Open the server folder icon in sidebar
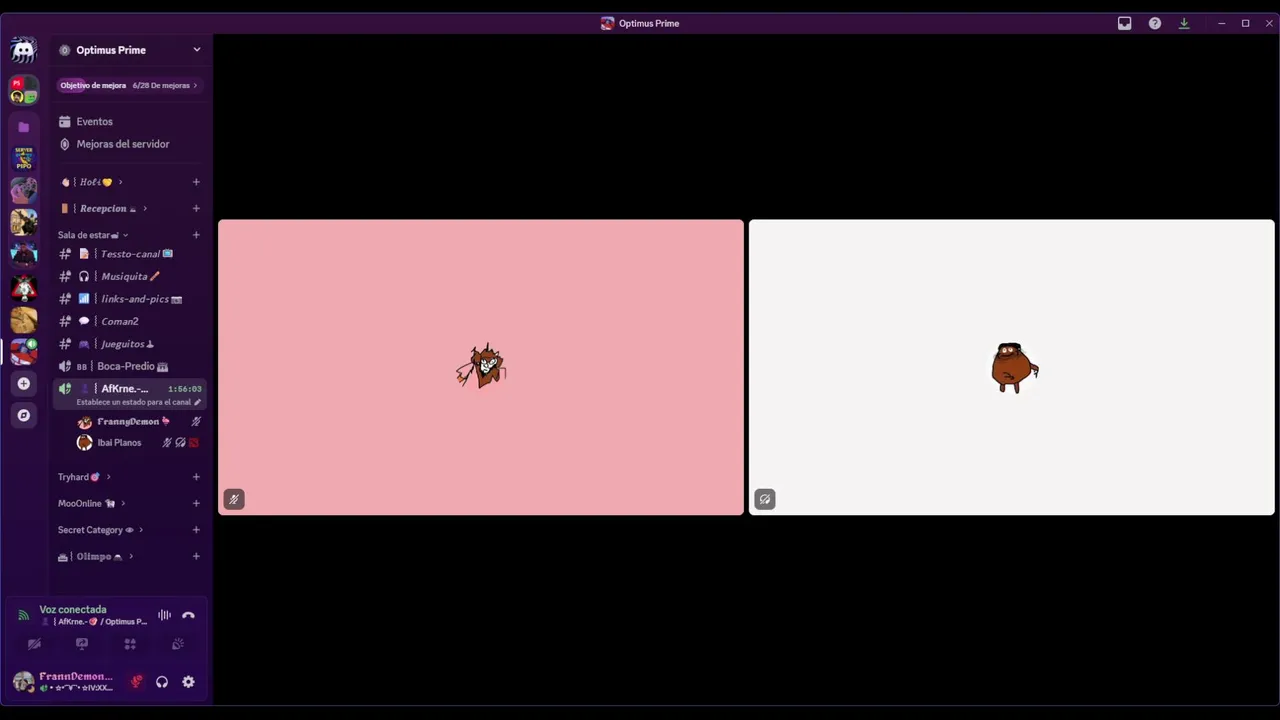This screenshot has height=720, width=1280. (x=24, y=127)
